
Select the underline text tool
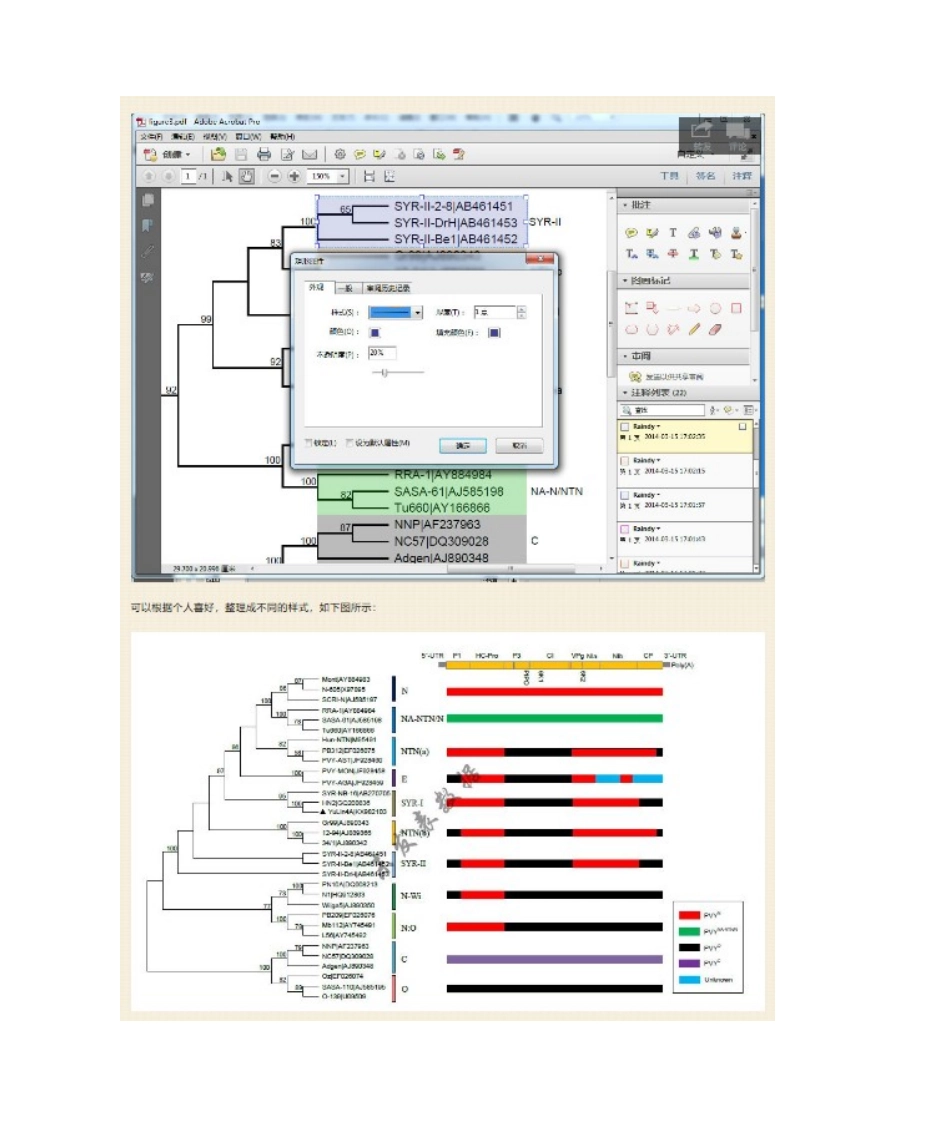coord(694,254)
